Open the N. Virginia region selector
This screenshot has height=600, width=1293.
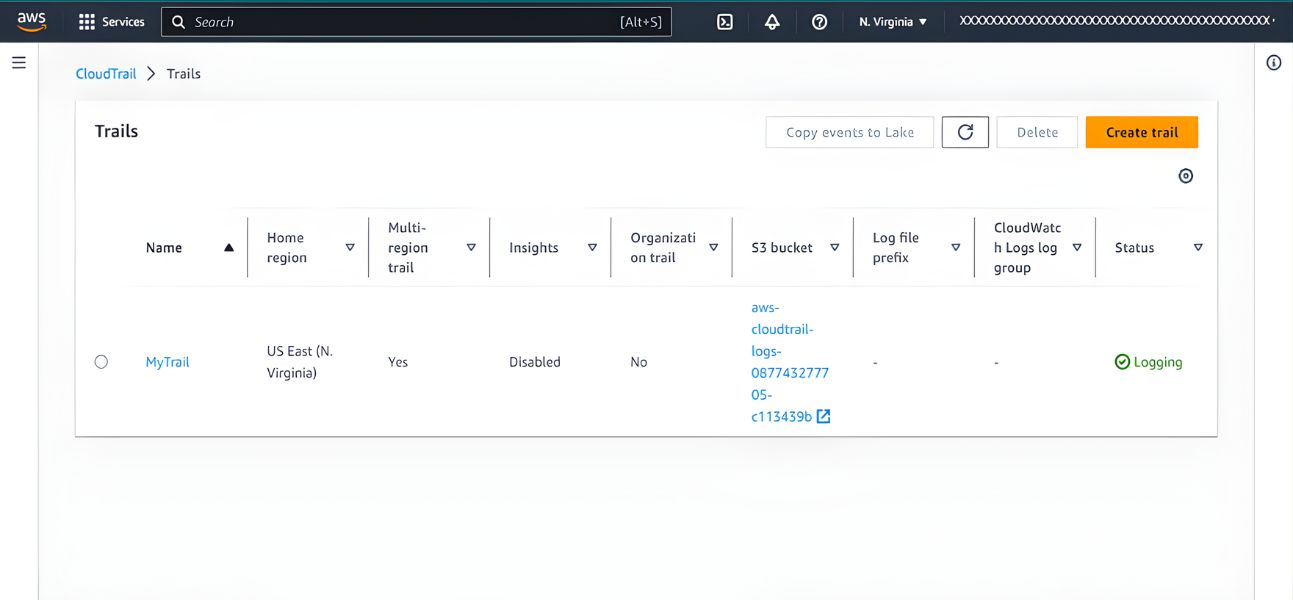coord(892,21)
